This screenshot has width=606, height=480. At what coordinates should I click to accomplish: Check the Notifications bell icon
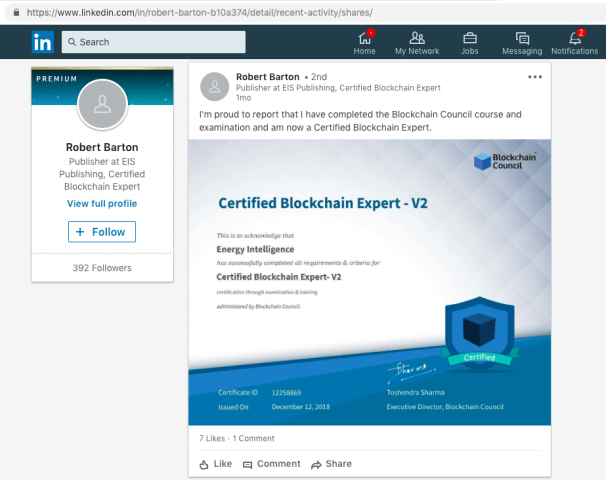pyautogui.click(x=574, y=38)
